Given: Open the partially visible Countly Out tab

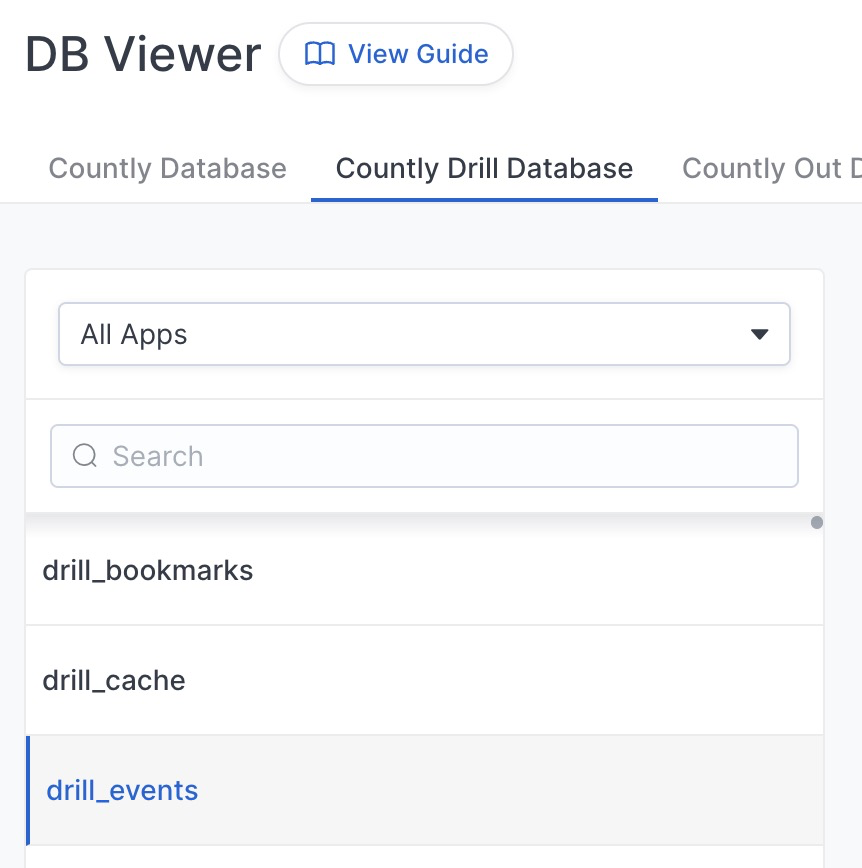Looking at the screenshot, I should coord(771,168).
